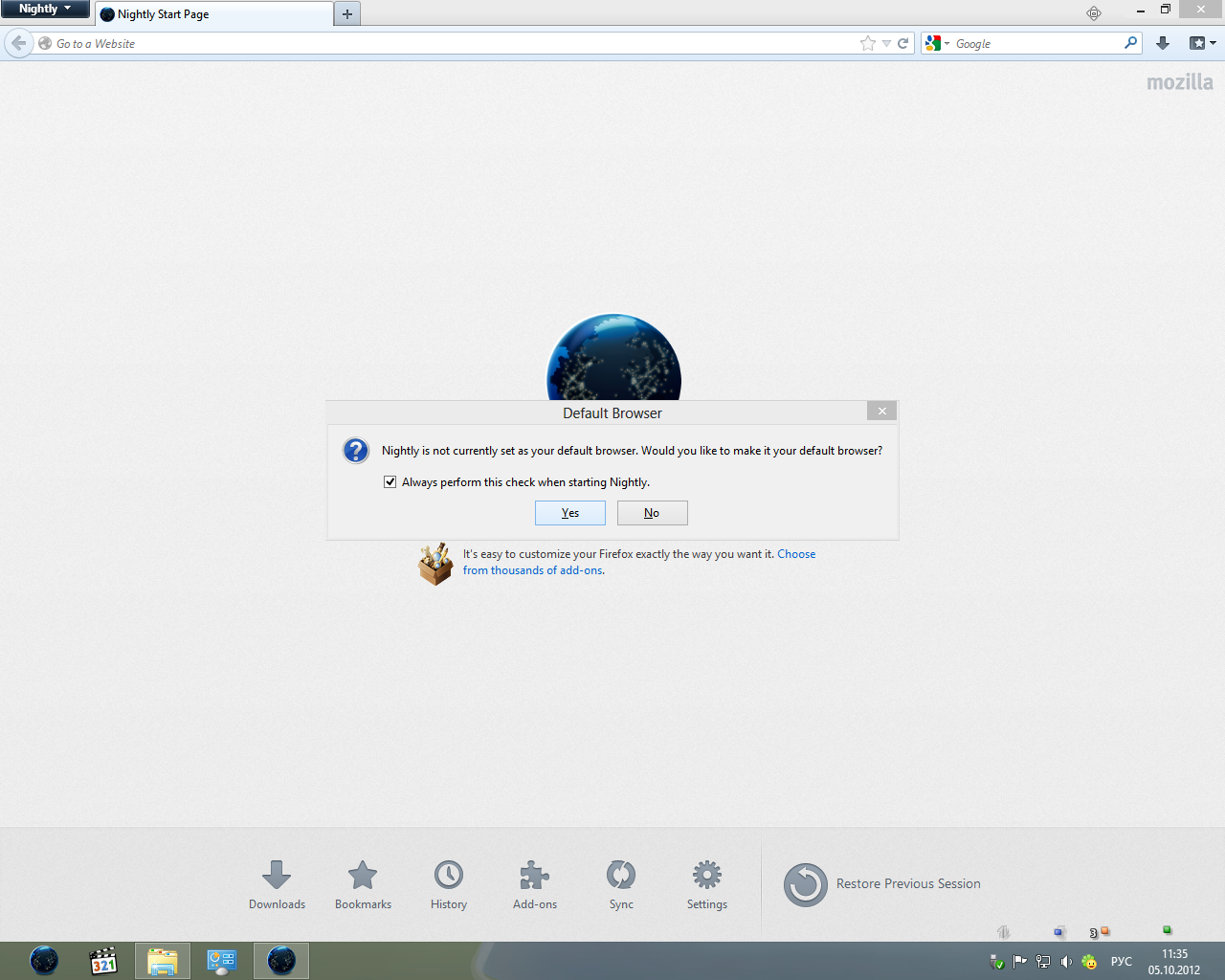Screen dimensions: 1225x980
Task: Click the mozilla logo link
Action: (1180, 82)
